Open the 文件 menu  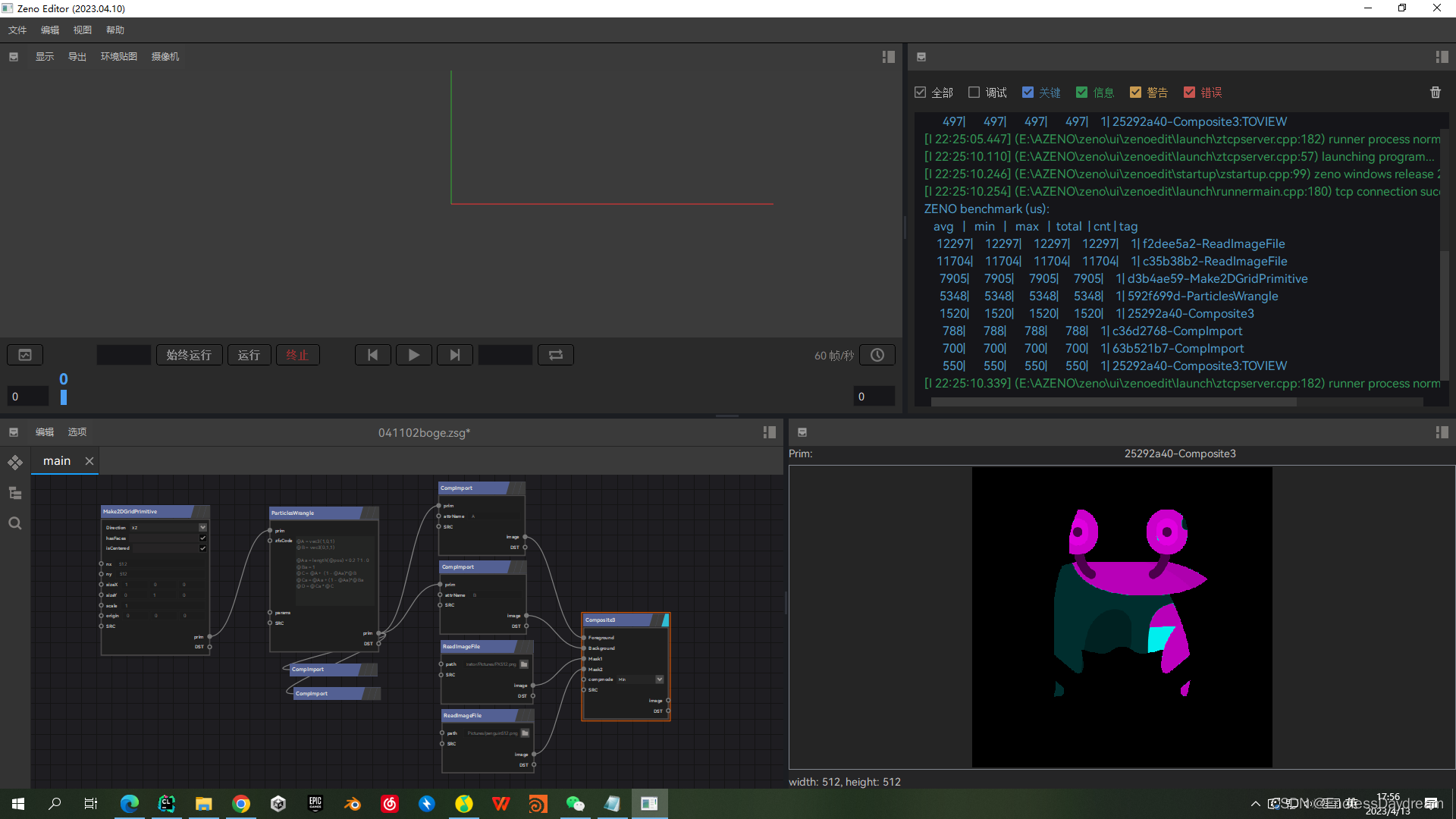17,30
